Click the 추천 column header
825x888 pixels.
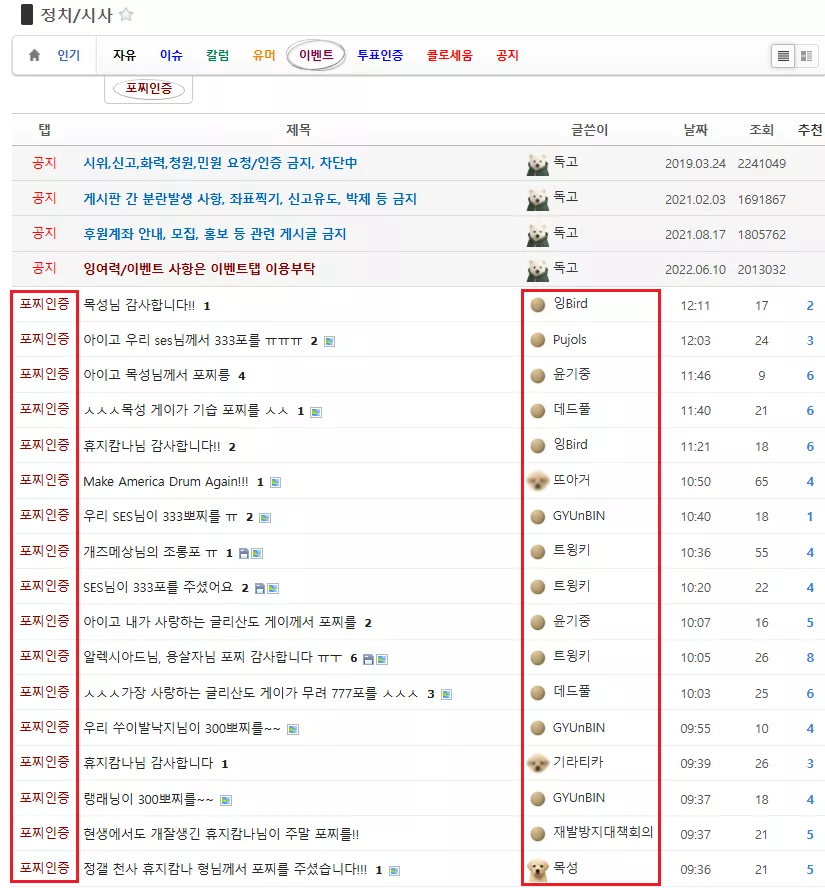coord(810,130)
